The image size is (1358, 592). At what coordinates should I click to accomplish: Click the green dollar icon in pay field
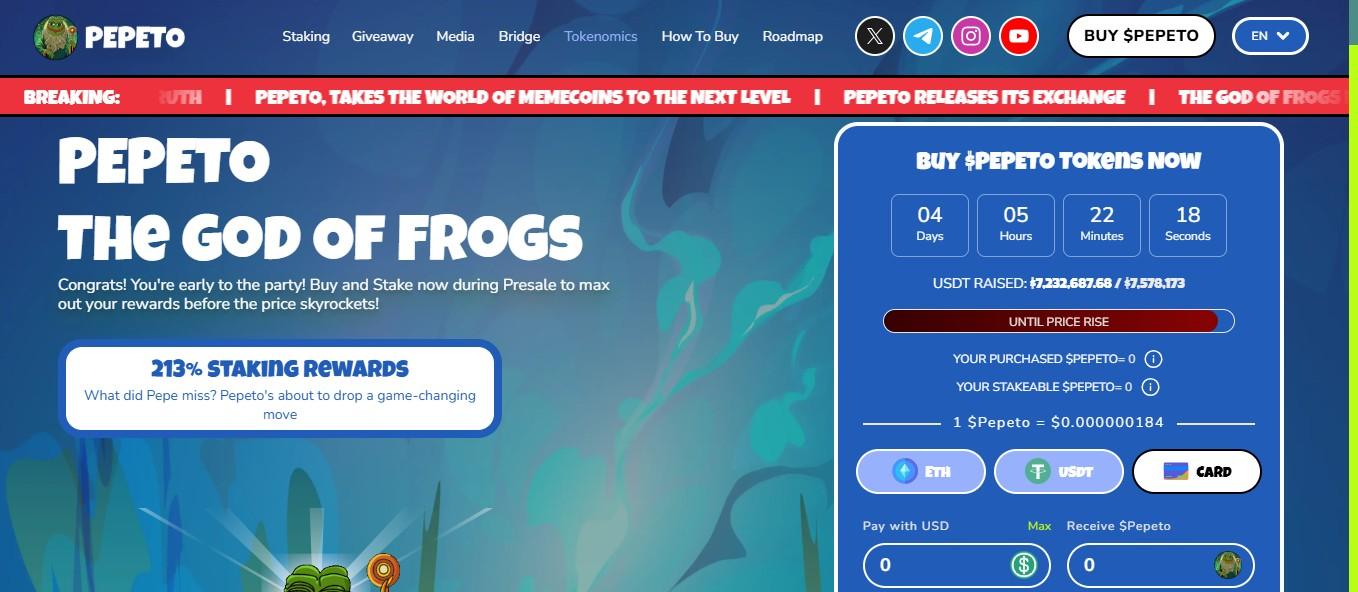pos(1024,565)
